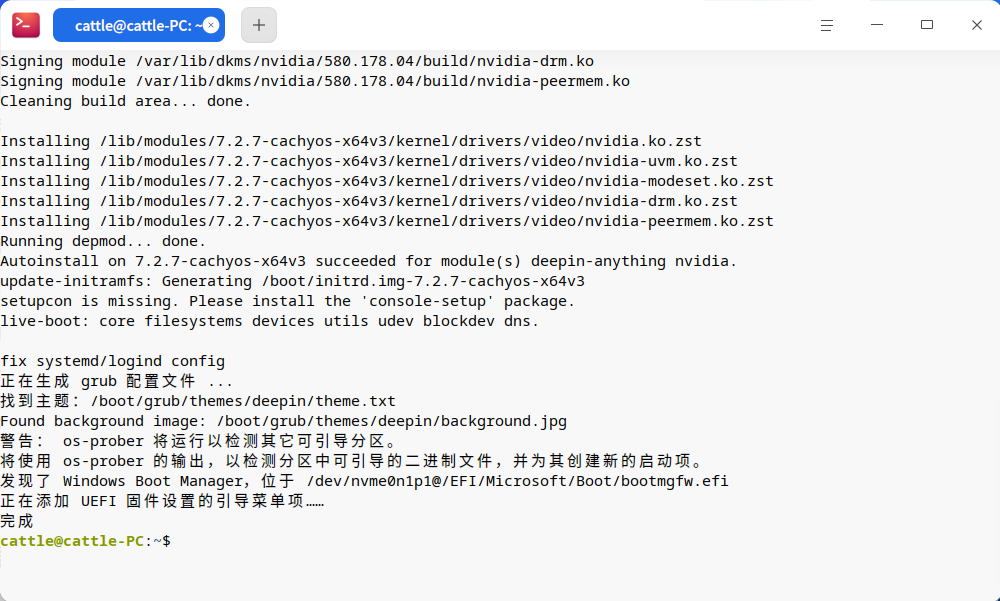Click the final '完成' output line
1000x601 pixels.
(x=17, y=521)
